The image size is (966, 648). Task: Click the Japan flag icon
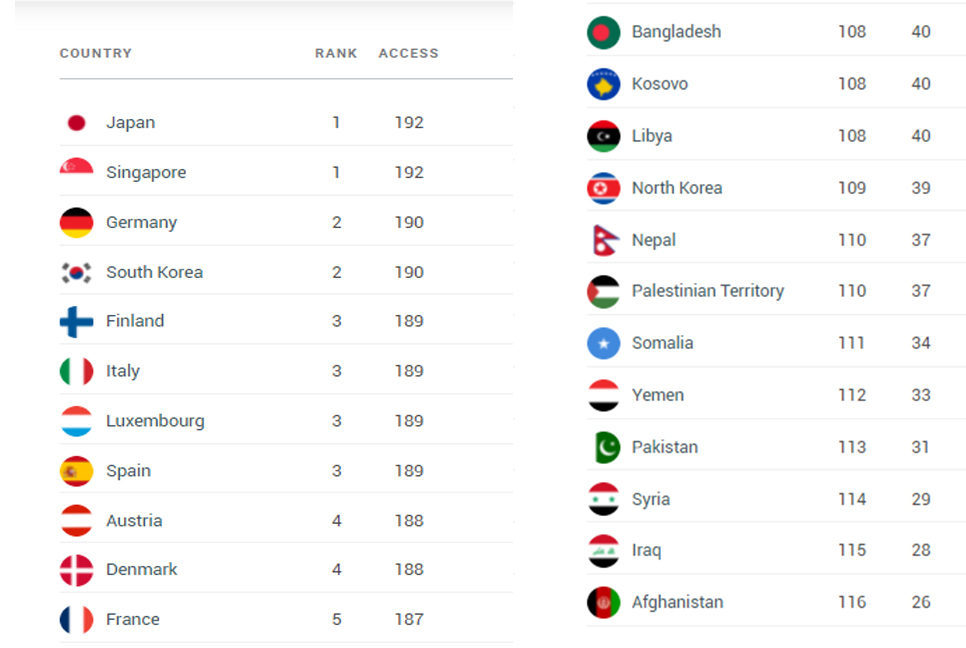click(76, 123)
